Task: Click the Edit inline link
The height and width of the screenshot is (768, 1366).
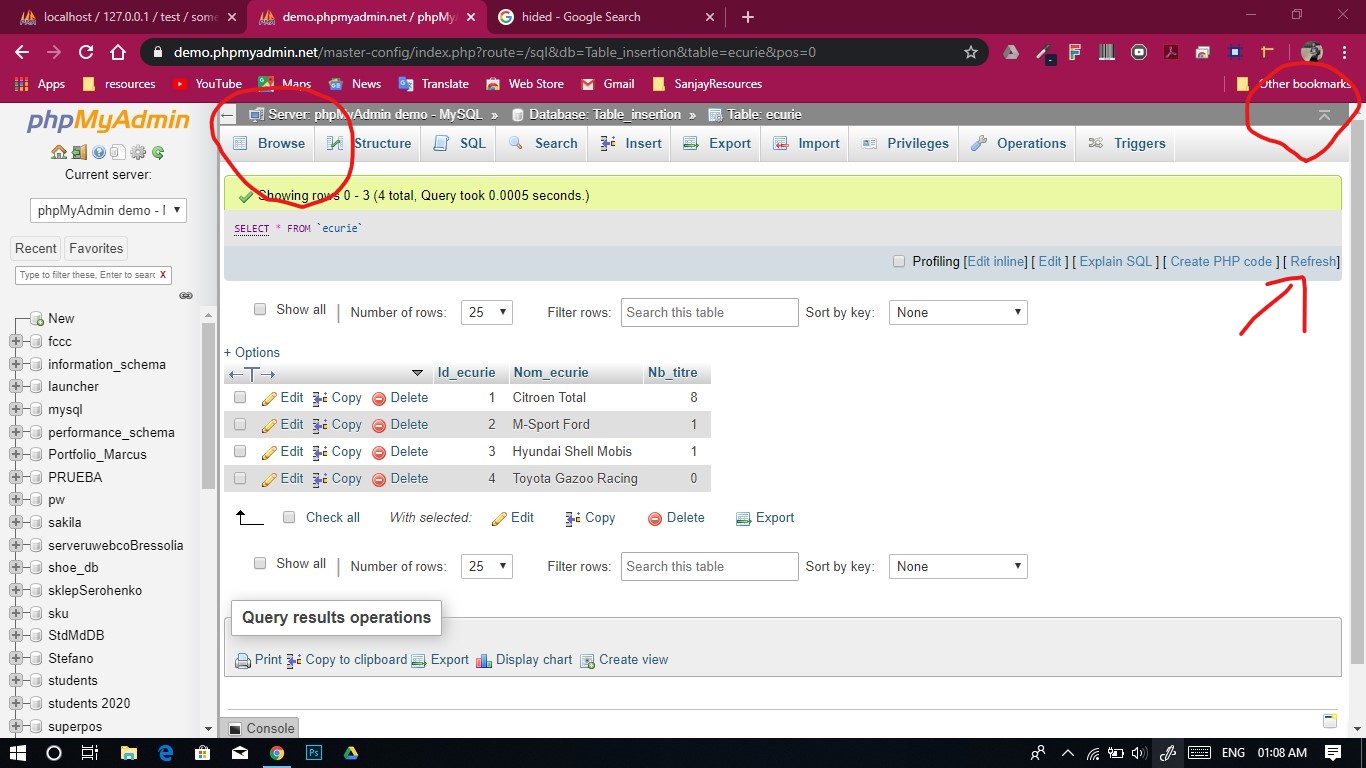Action: [996, 261]
